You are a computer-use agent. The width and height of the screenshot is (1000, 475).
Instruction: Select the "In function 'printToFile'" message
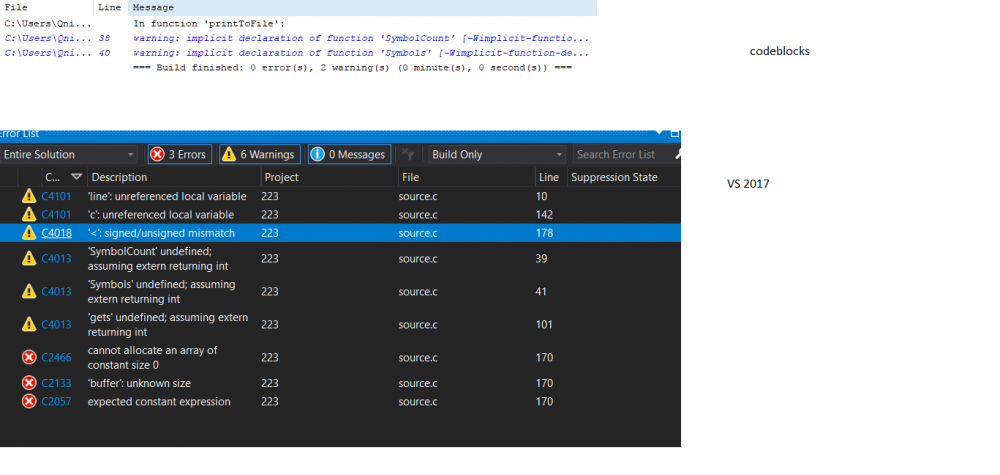point(209,24)
